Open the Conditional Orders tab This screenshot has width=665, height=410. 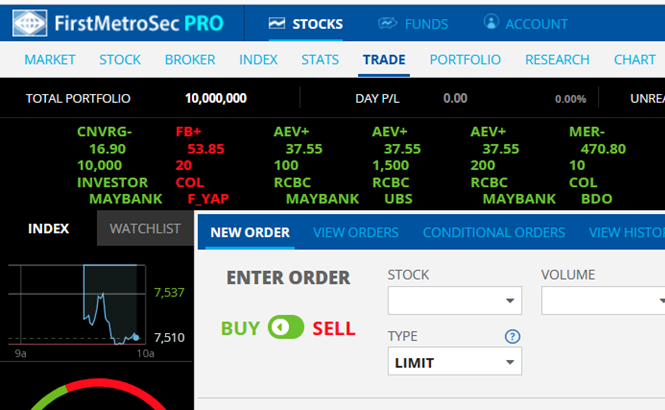[494, 232]
